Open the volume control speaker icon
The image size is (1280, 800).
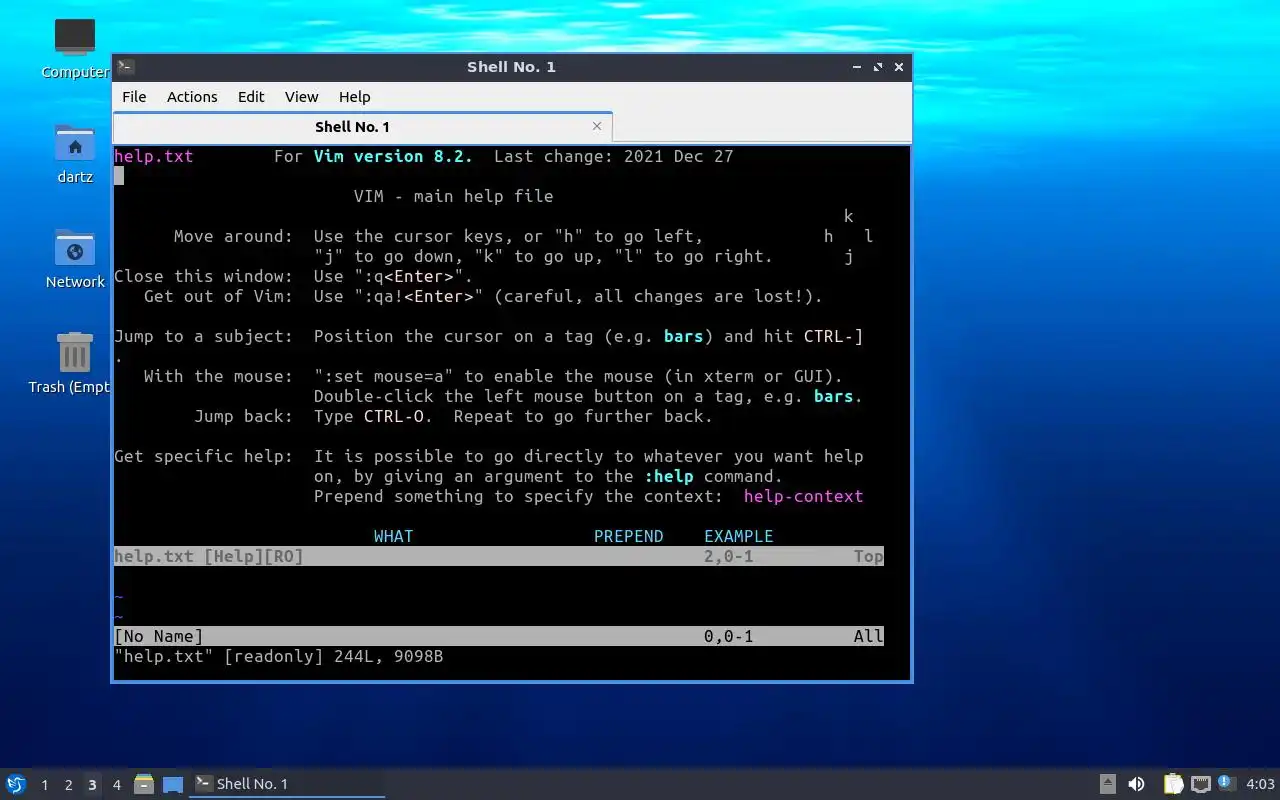coord(1136,784)
